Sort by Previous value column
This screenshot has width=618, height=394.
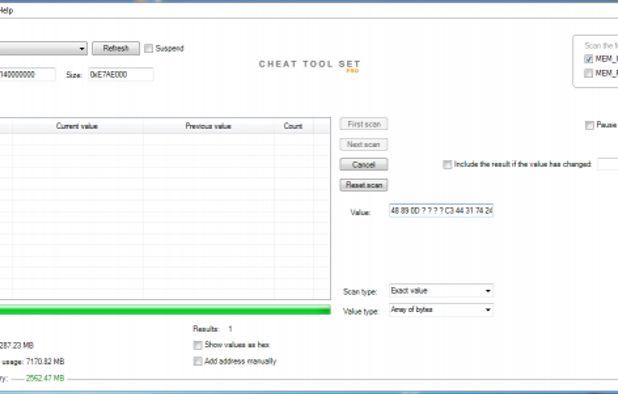pyautogui.click(x=208, y=126)
